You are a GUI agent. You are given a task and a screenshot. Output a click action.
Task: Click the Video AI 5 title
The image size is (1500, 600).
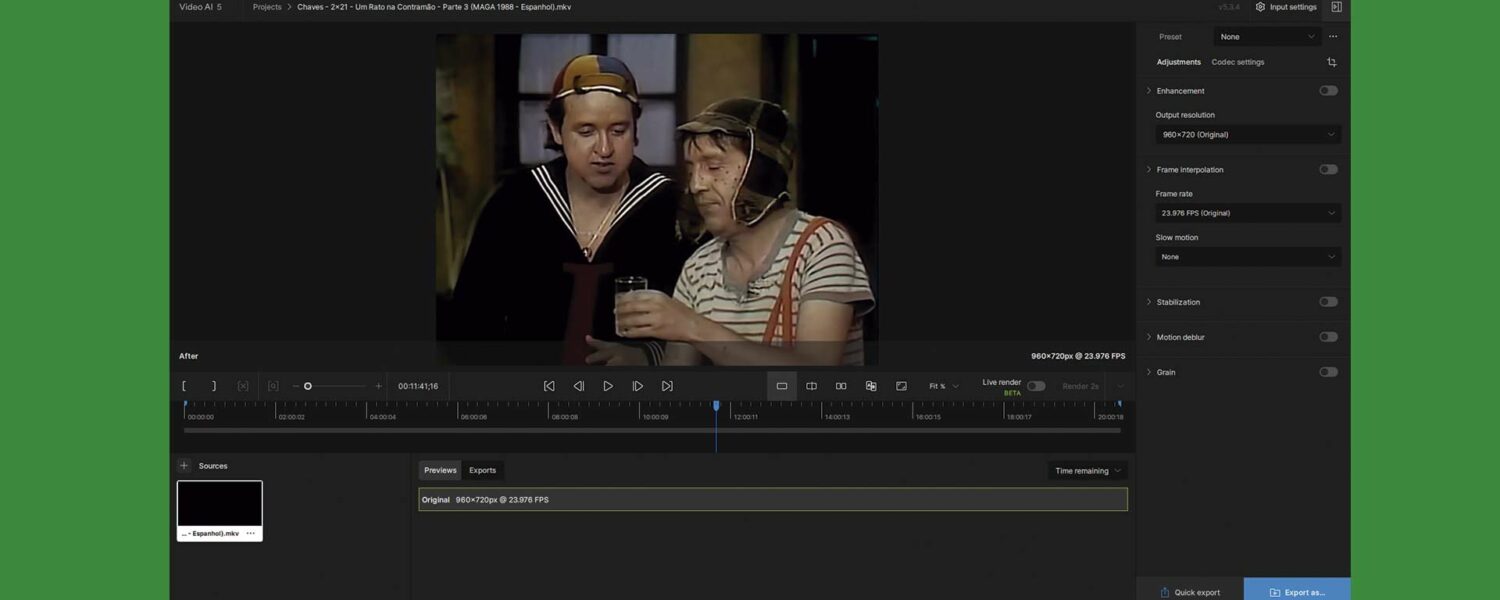tap(200, 7)
